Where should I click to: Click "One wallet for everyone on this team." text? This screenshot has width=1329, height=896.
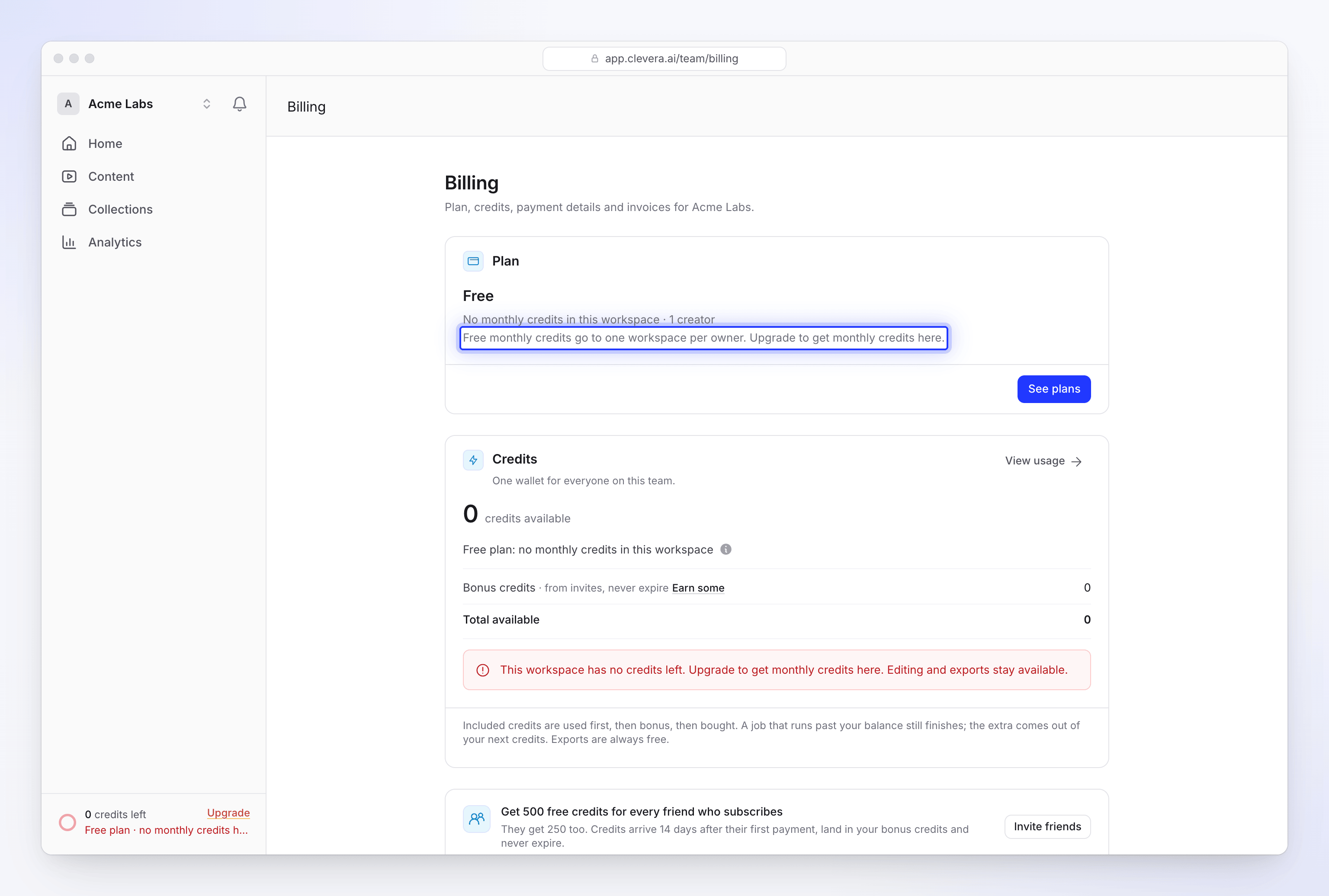pyautogui.click(x=584, y=480)
